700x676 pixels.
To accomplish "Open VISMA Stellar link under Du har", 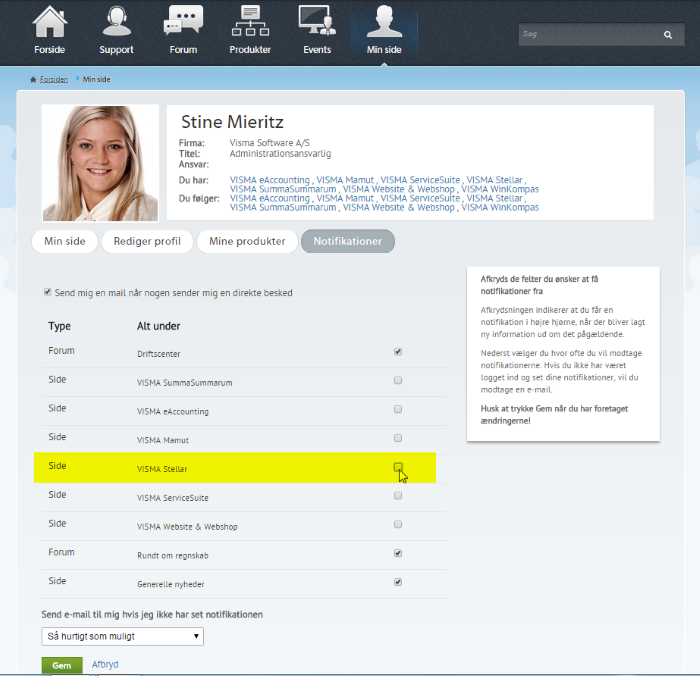I will point(495,180).
